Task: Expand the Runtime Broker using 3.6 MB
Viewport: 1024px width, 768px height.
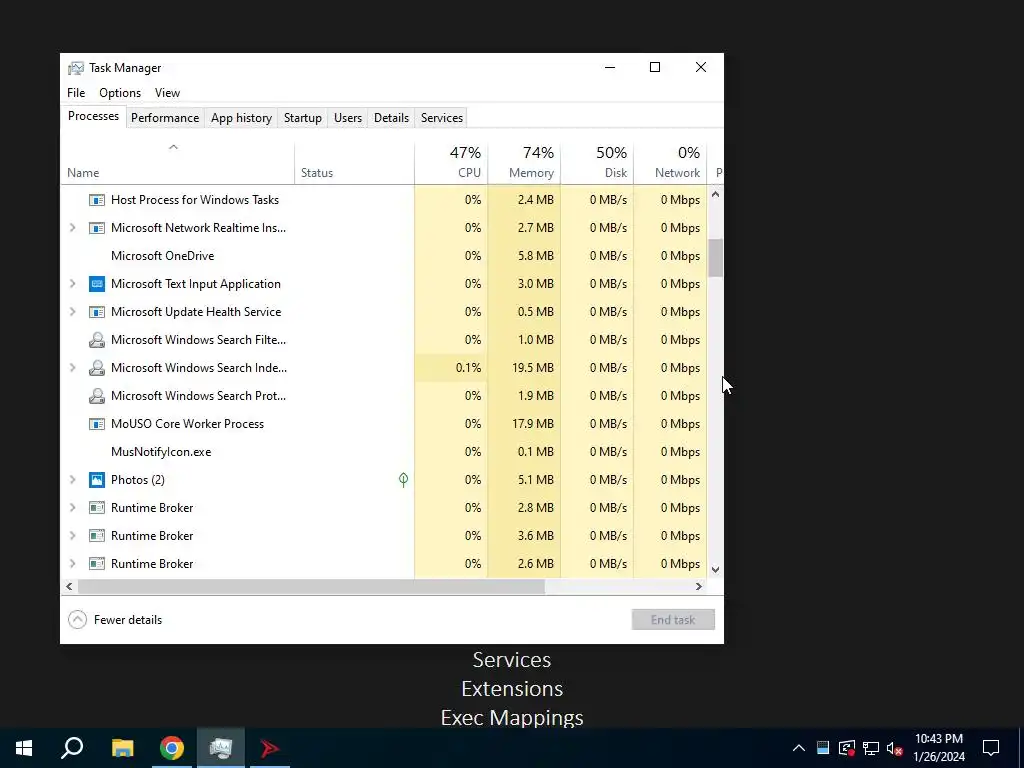Action: coord(72,536)
